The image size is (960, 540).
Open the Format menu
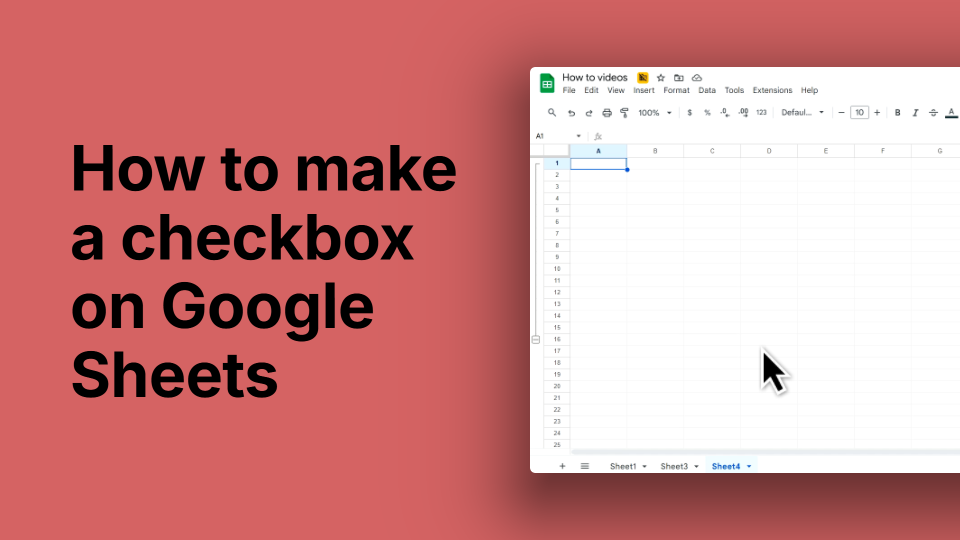point(677,90)
